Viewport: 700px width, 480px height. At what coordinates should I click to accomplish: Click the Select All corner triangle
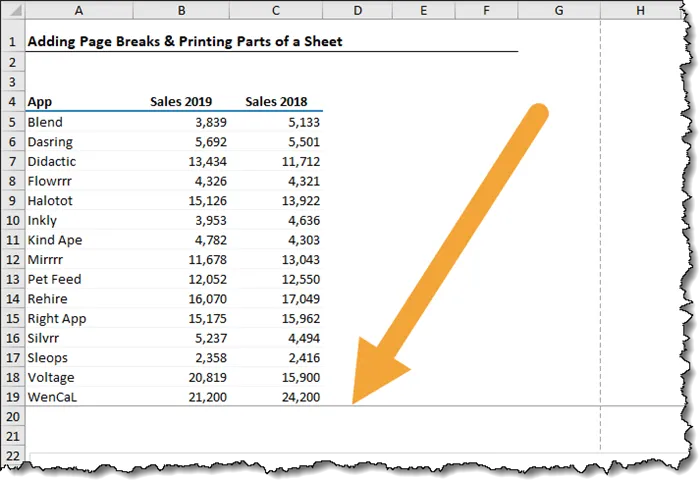coord(13,12)
